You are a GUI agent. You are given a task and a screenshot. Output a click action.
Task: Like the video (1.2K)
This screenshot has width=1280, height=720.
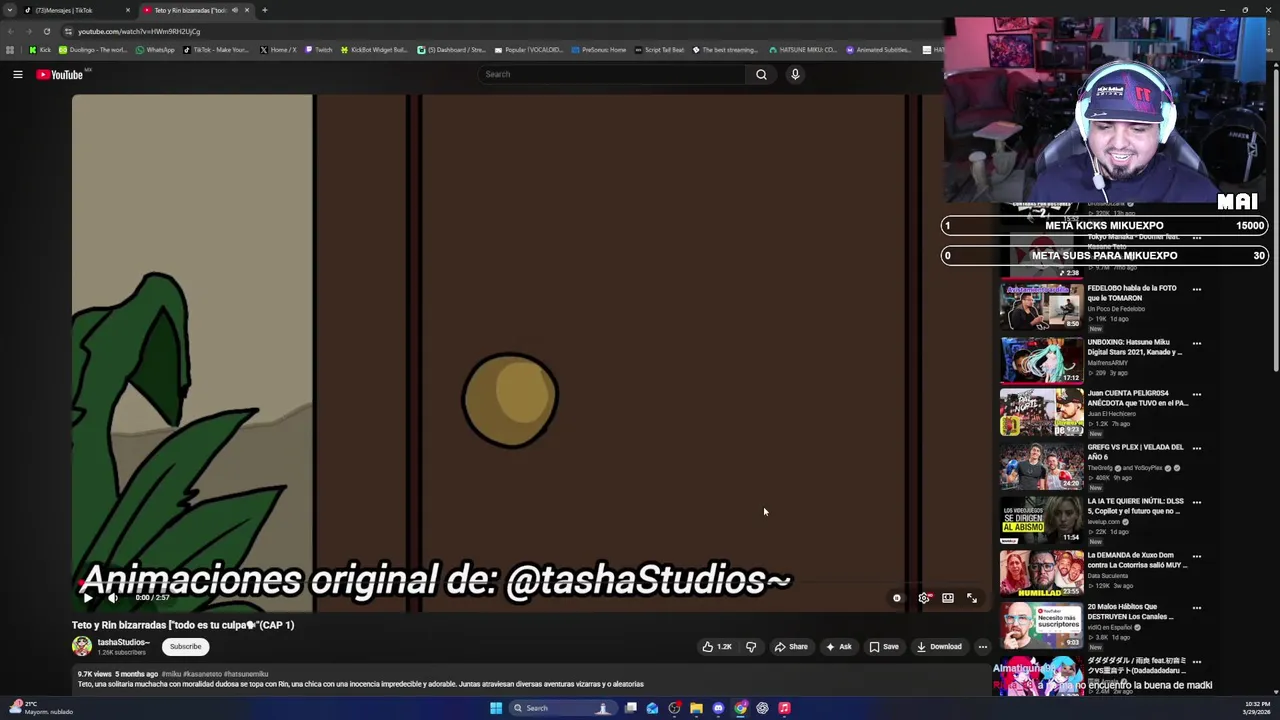click(x=717, y=647)
